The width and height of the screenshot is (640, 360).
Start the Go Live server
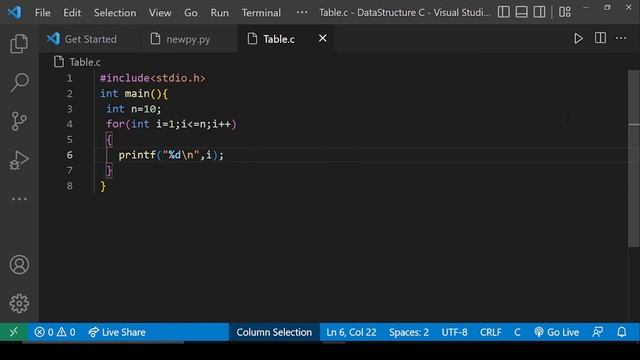(556, 332)
